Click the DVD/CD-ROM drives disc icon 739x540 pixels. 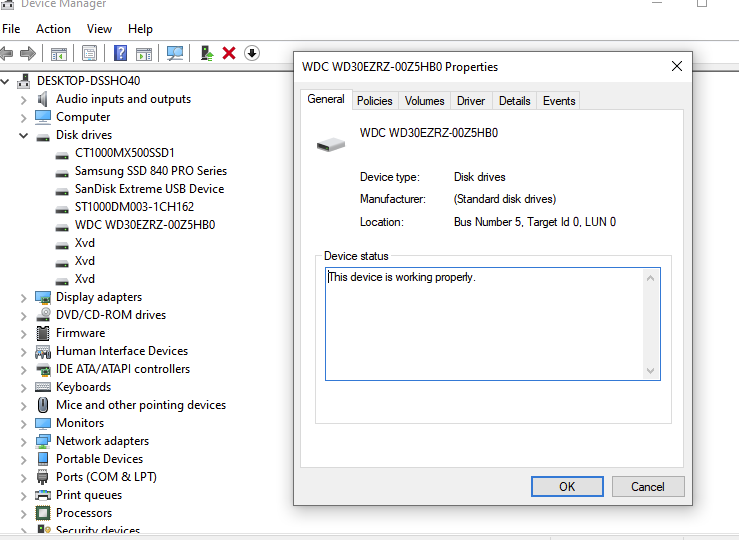tap(43, 315)
